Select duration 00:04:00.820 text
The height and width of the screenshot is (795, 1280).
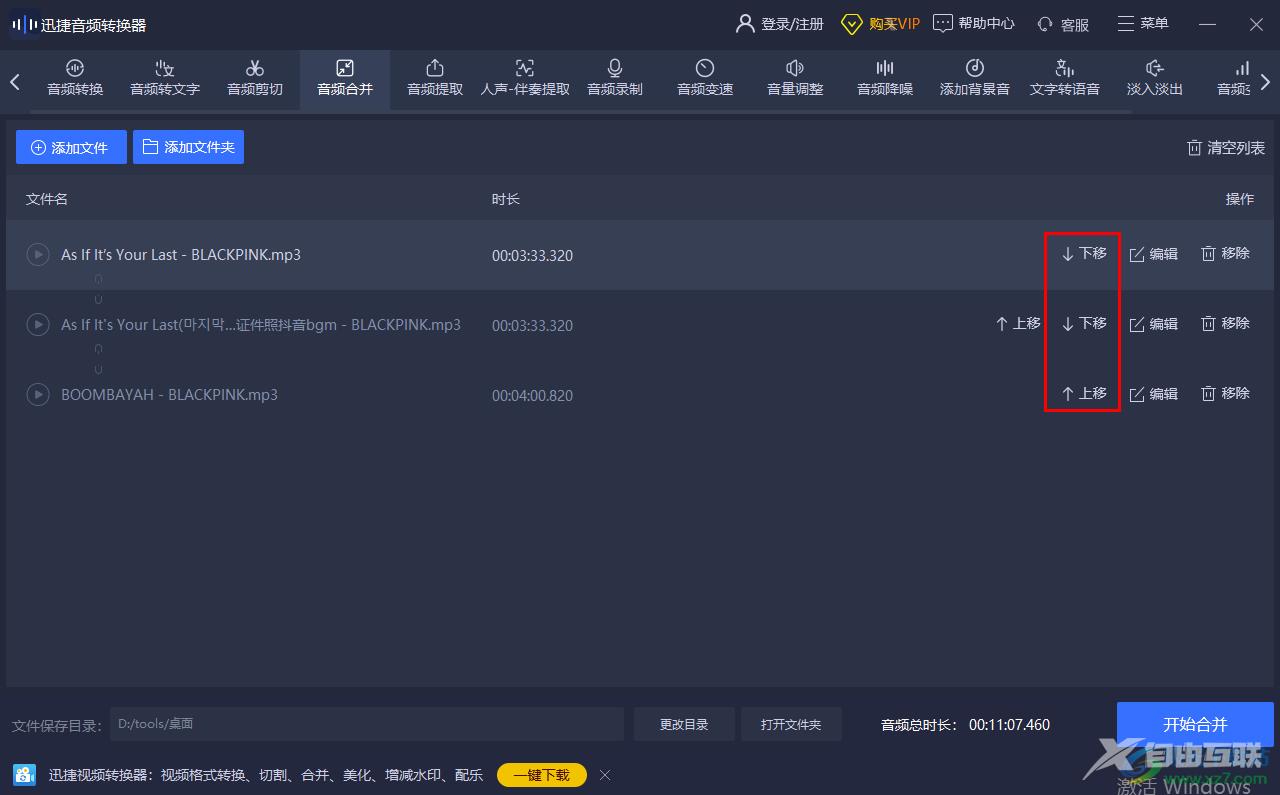click(532, 396)
